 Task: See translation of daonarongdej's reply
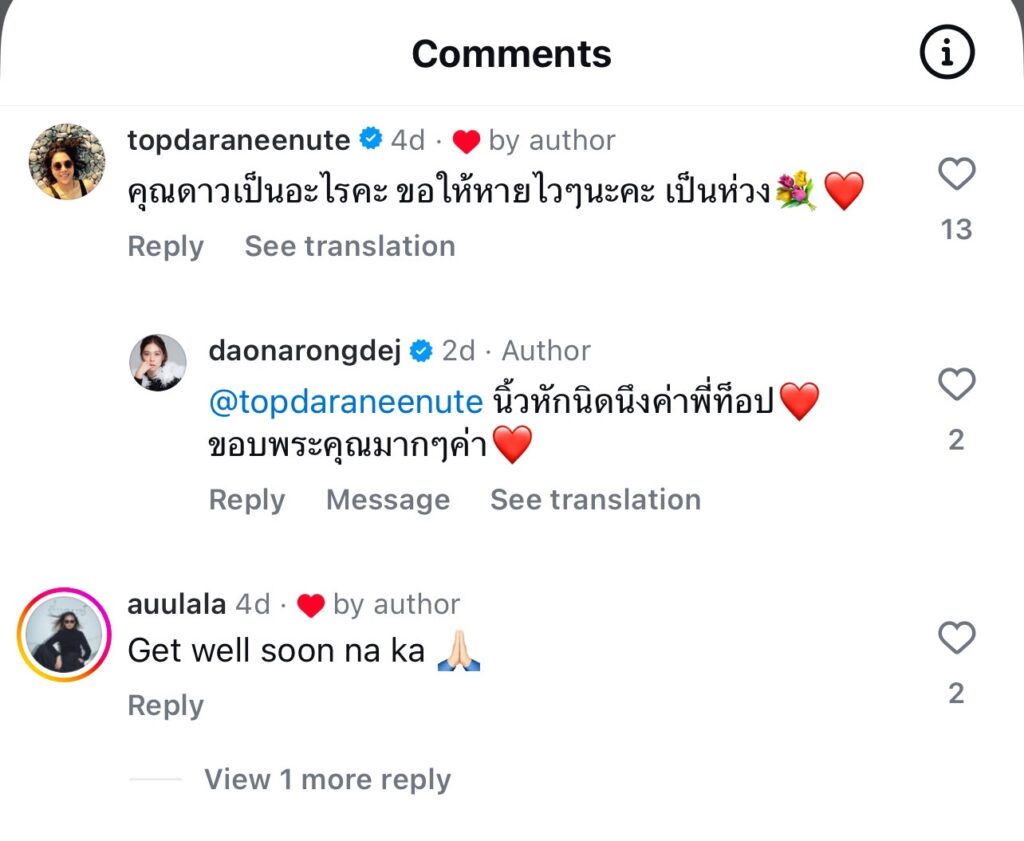tap(595, 499)
